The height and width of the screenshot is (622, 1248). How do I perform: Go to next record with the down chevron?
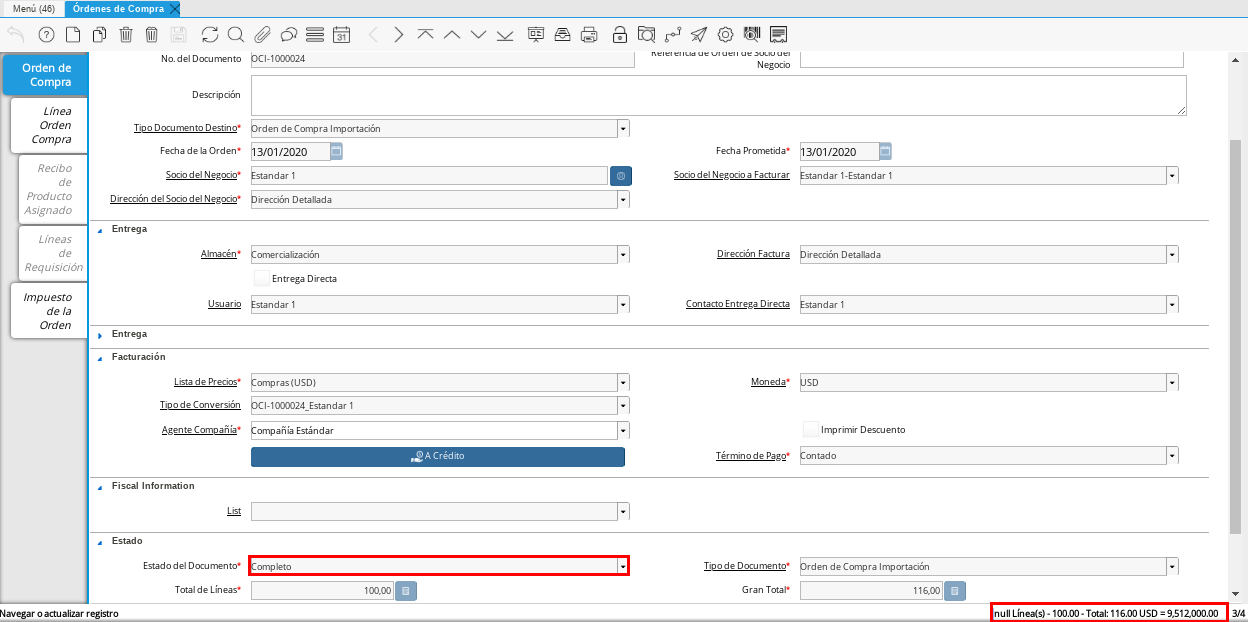pos(478,35)
